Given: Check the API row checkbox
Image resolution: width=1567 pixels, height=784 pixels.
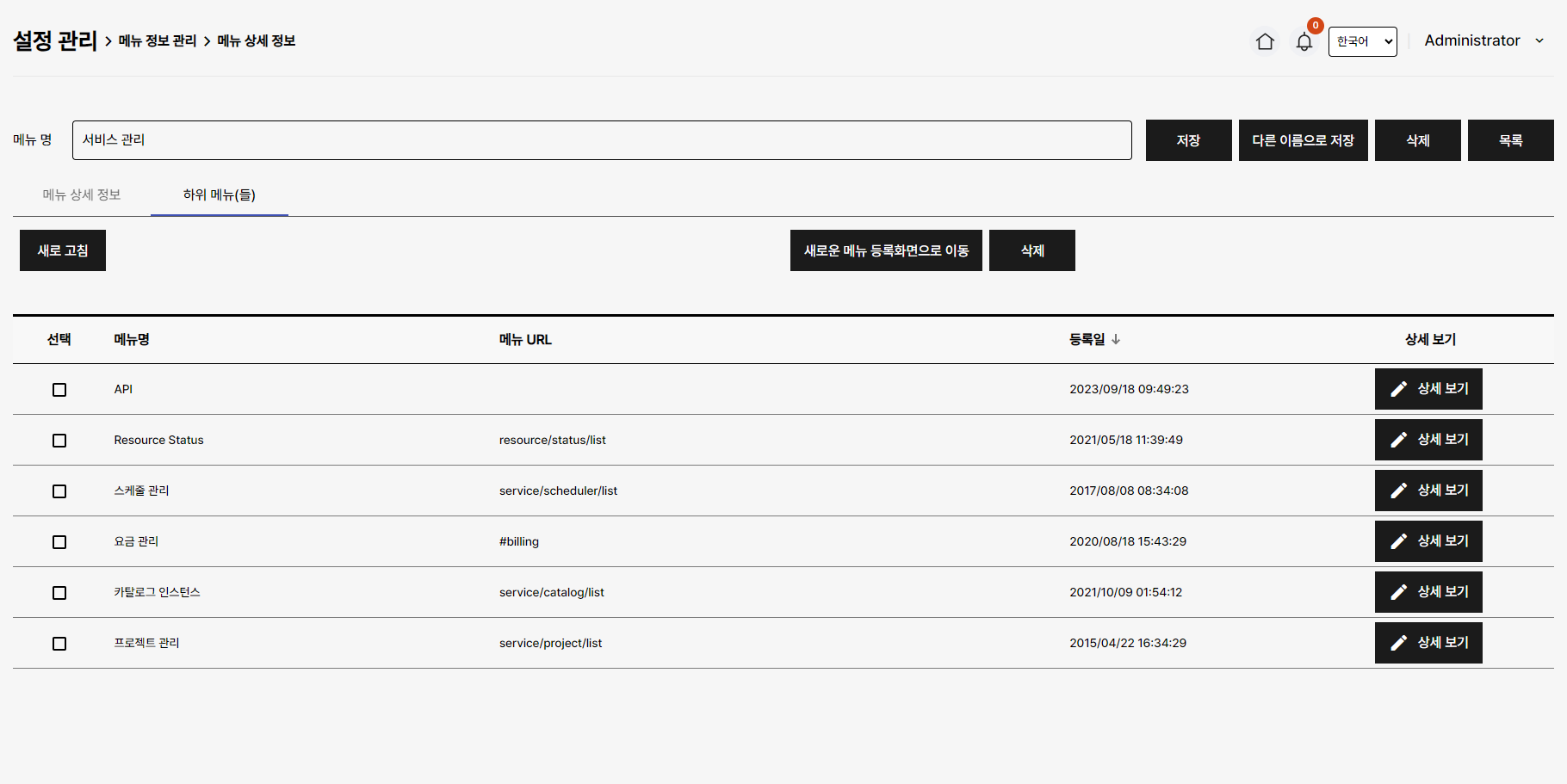Looking at the screenshot, I should (x=59, y=390).
